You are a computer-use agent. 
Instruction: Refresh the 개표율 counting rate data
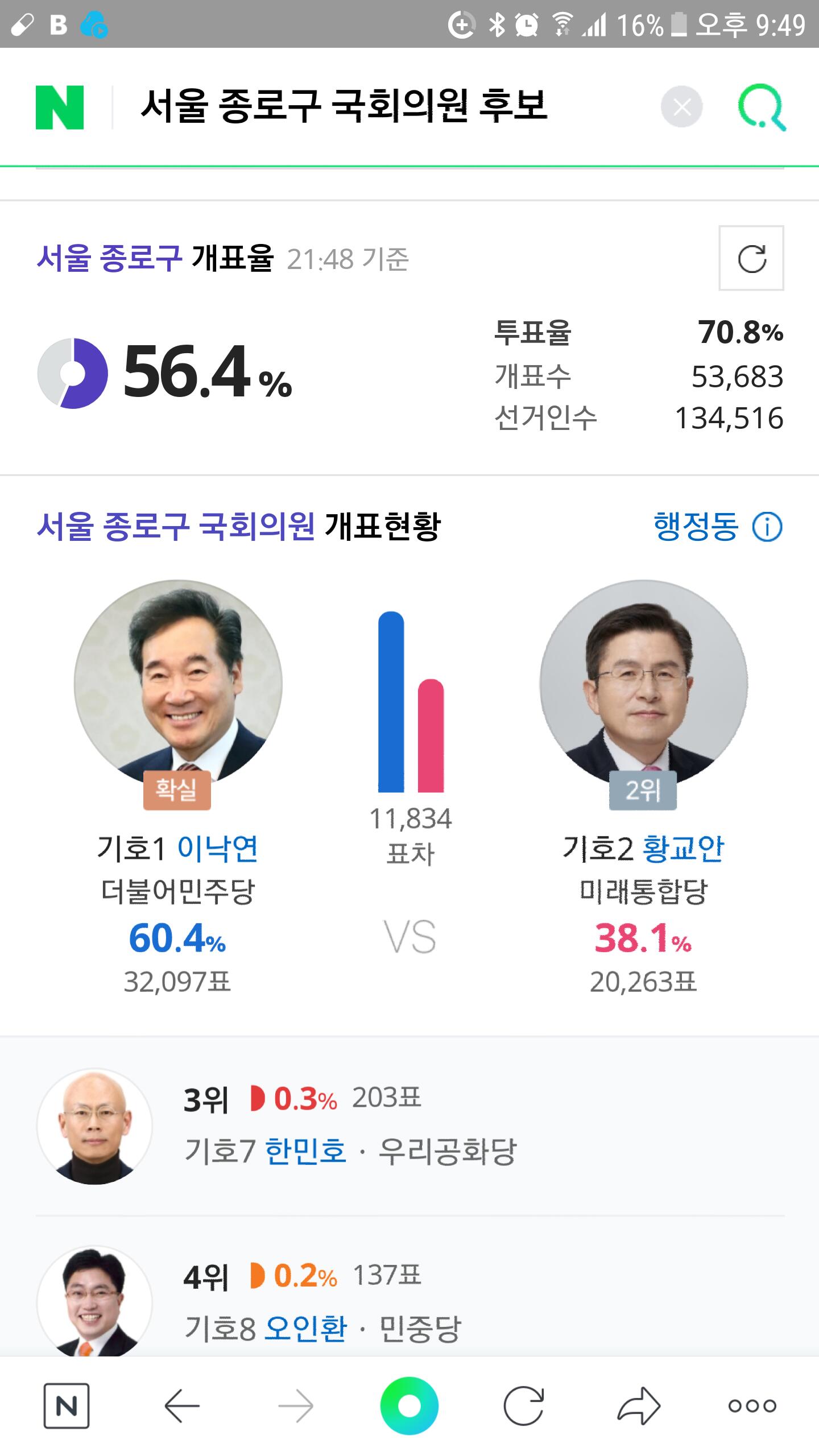coord(751,258)
